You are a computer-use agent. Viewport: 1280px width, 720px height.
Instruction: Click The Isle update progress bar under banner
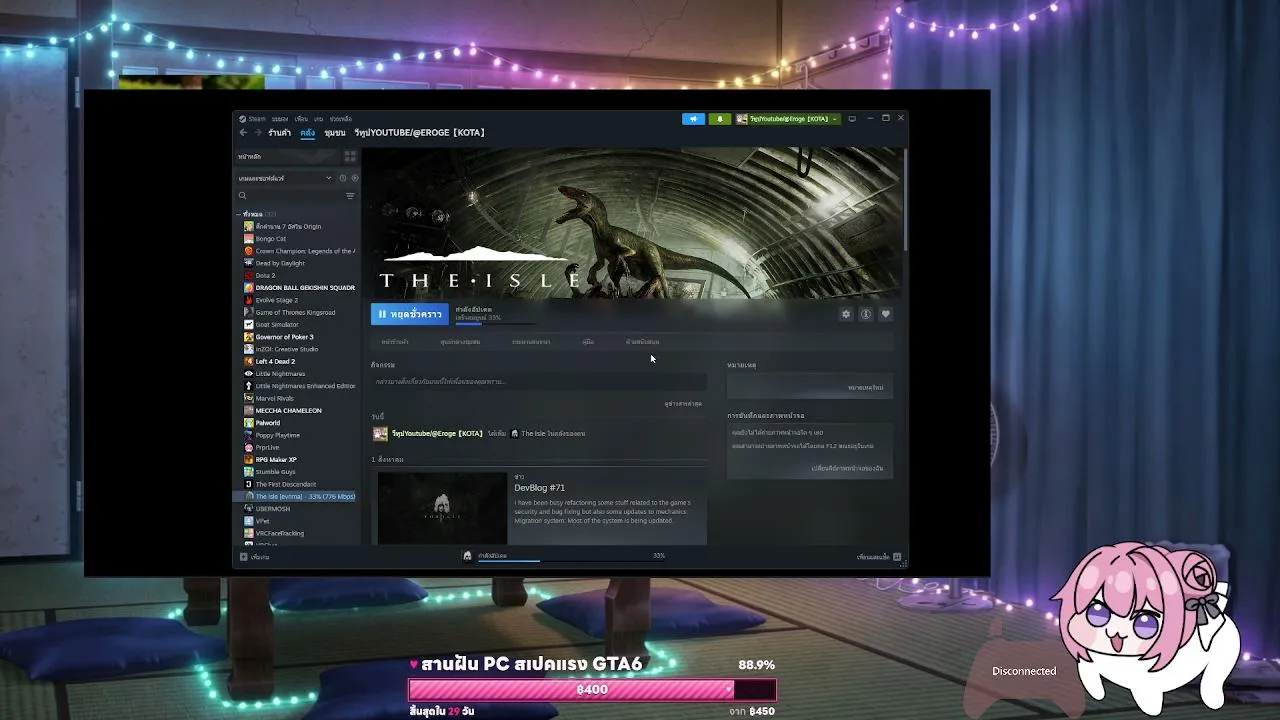point(495,323)
